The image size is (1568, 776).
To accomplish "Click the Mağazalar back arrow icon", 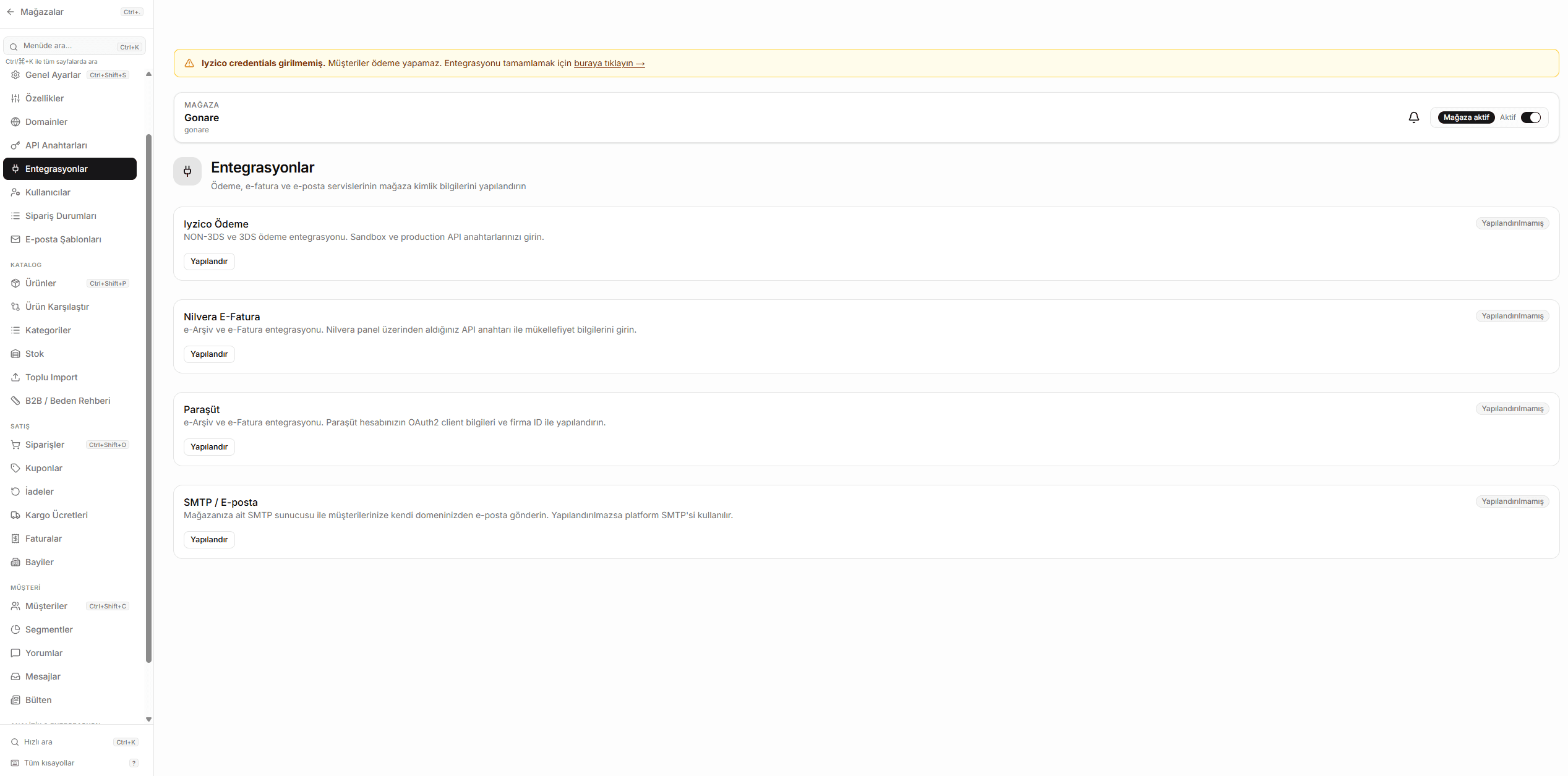I will coord(11,12).
